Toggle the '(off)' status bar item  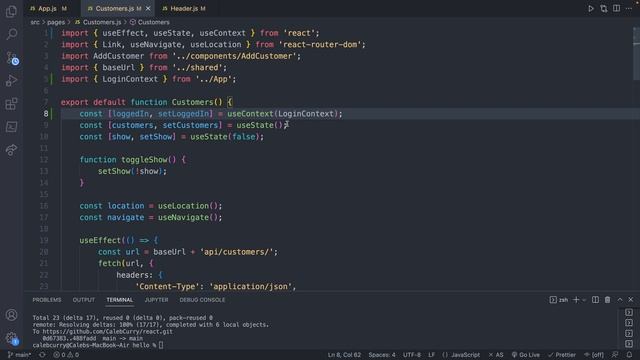(594, 355)
